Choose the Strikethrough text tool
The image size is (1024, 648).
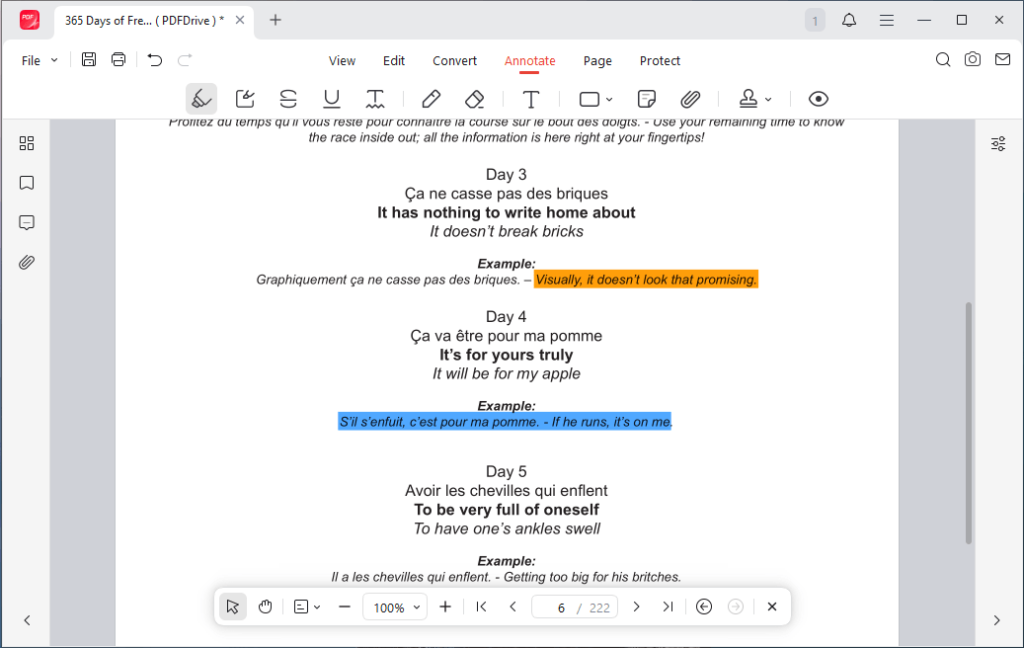point(288,99)
